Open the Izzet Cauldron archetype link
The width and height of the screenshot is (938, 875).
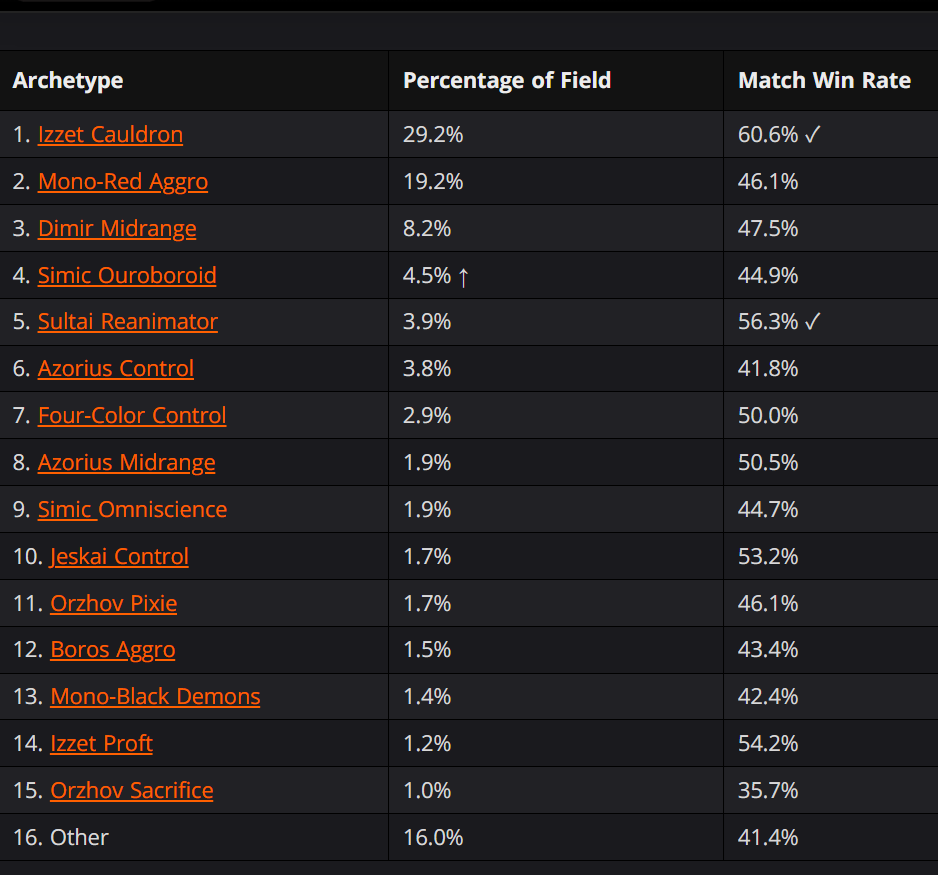110,134
